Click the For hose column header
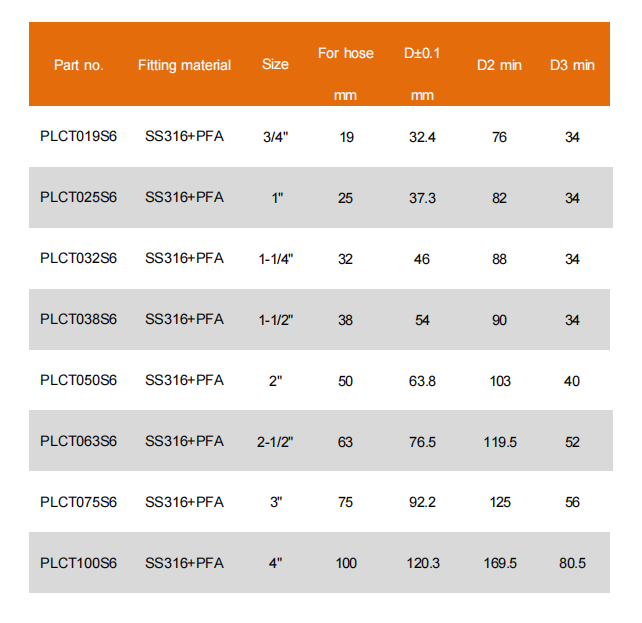The height and width of the screenshot is (623, 642). tap(346, 53)
